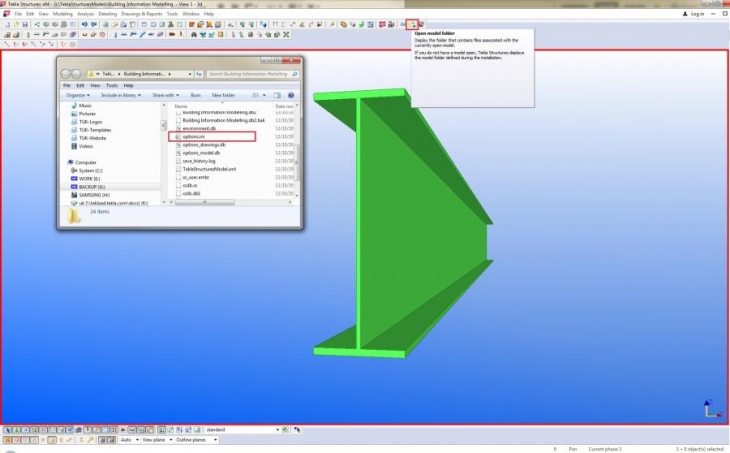Click the Open model folder toolbar icon

tap(412, 24)
